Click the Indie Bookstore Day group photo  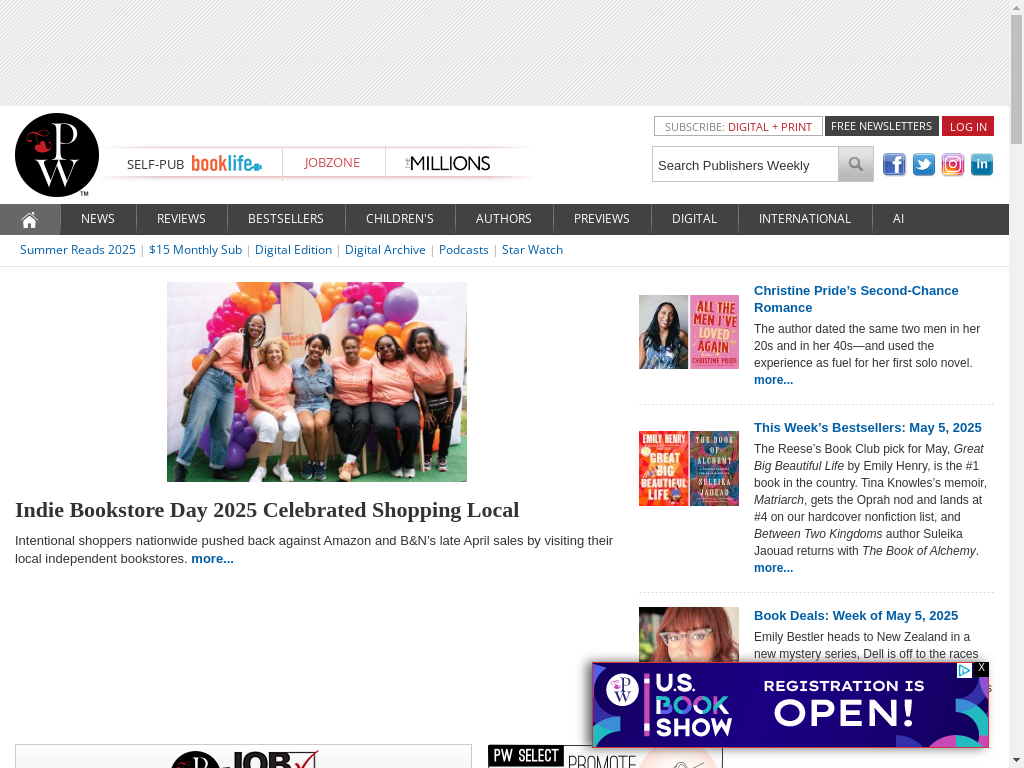(317, 382)
